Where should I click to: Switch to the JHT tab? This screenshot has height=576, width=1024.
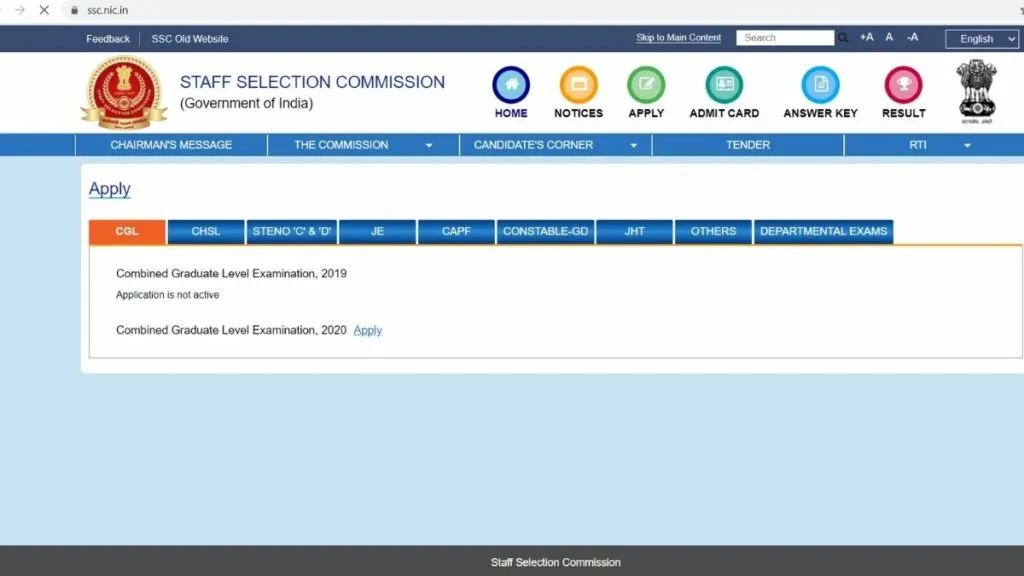coord(634,231)
